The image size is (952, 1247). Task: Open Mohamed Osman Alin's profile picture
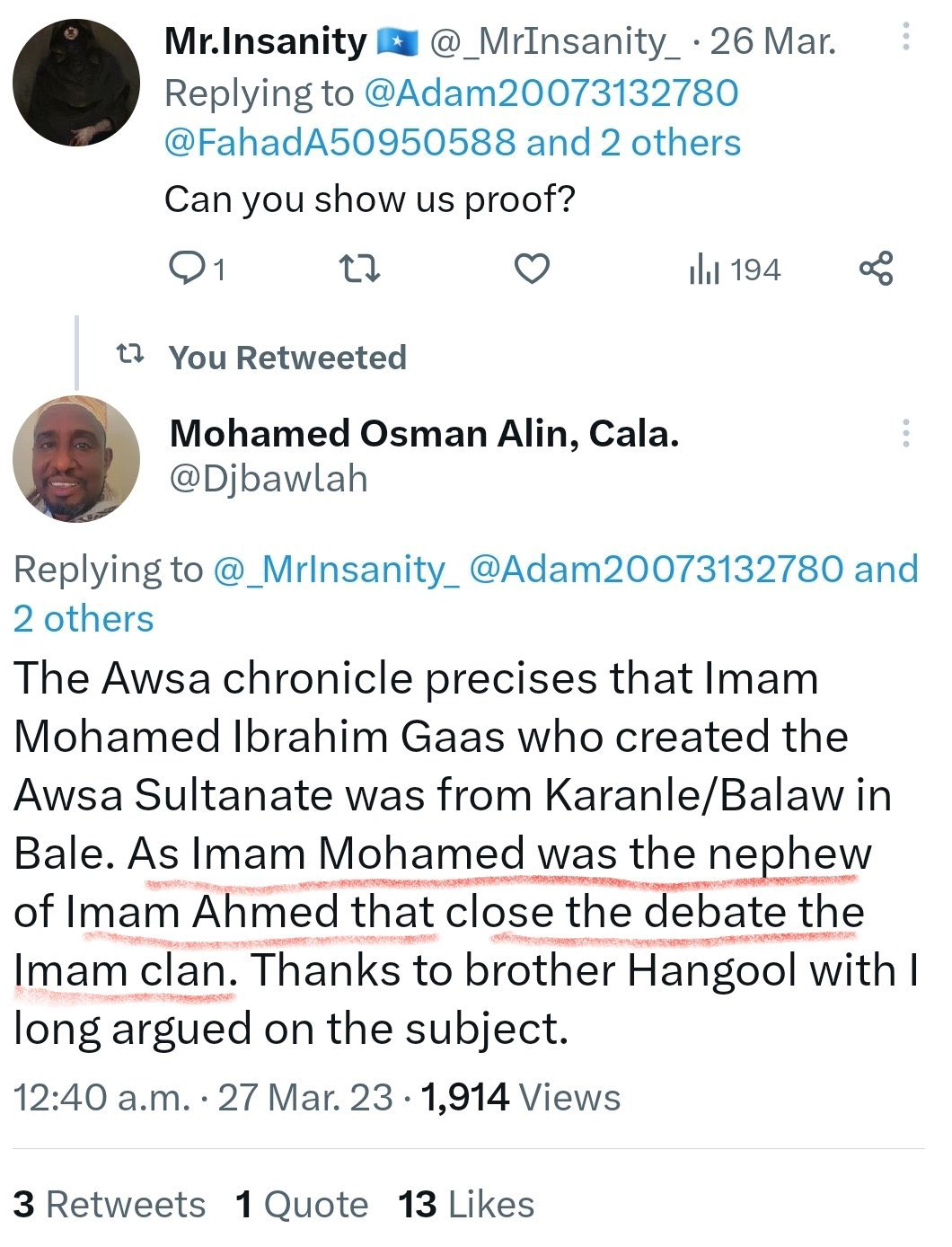(76, 459)
